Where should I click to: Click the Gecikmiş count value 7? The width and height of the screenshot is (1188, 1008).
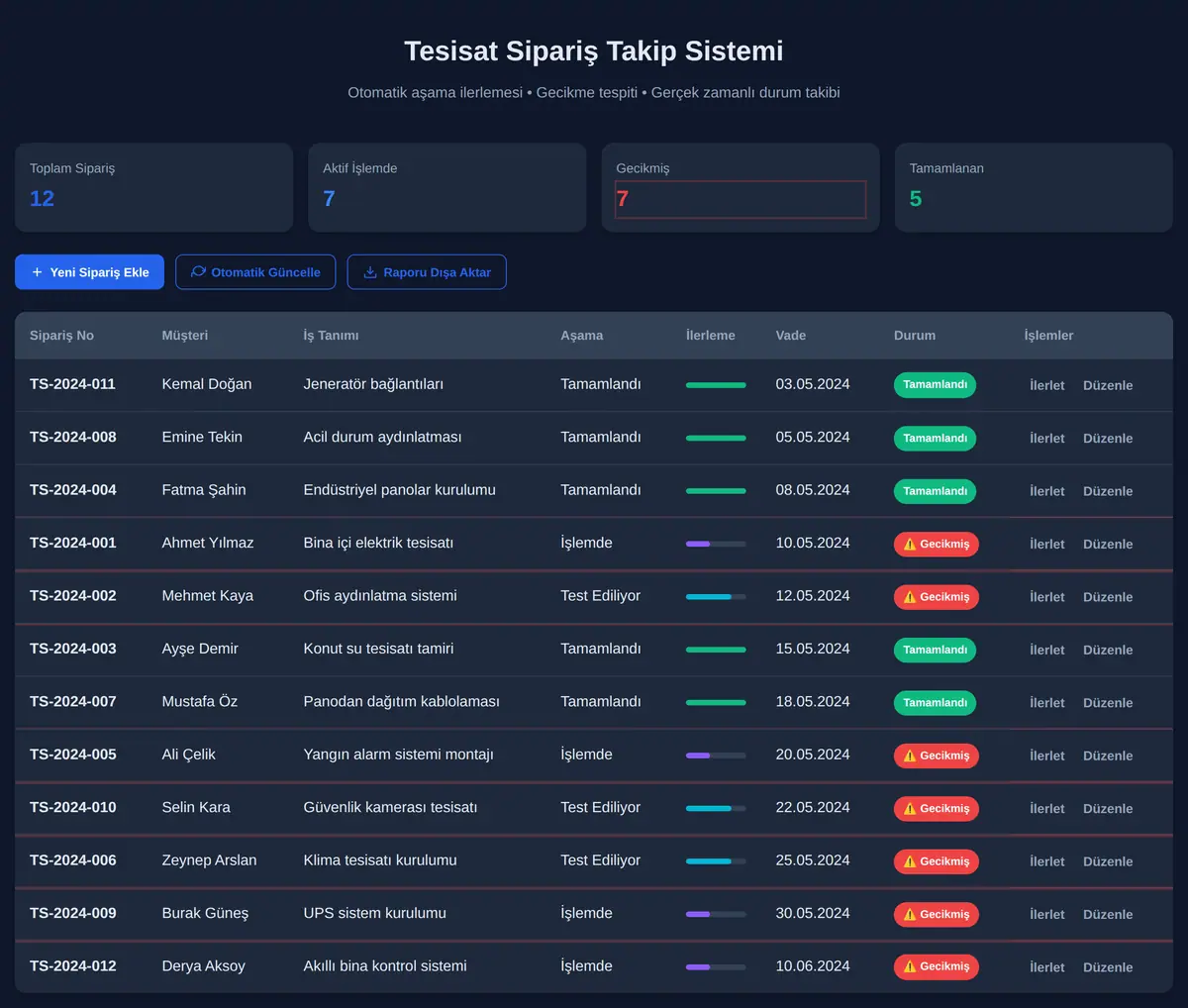(623, 199)
